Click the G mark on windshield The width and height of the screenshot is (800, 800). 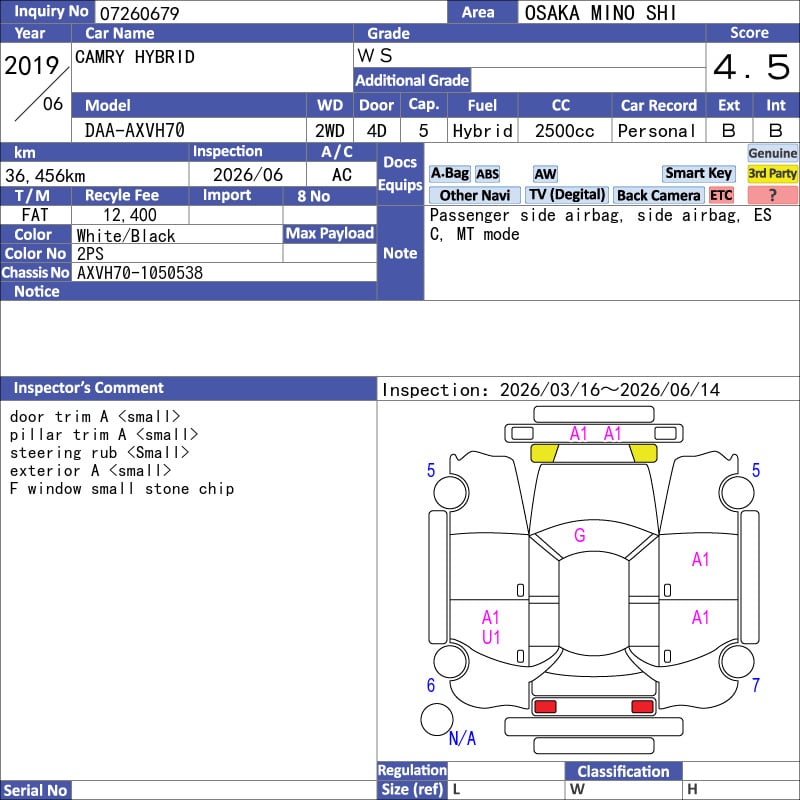(579, 535)
